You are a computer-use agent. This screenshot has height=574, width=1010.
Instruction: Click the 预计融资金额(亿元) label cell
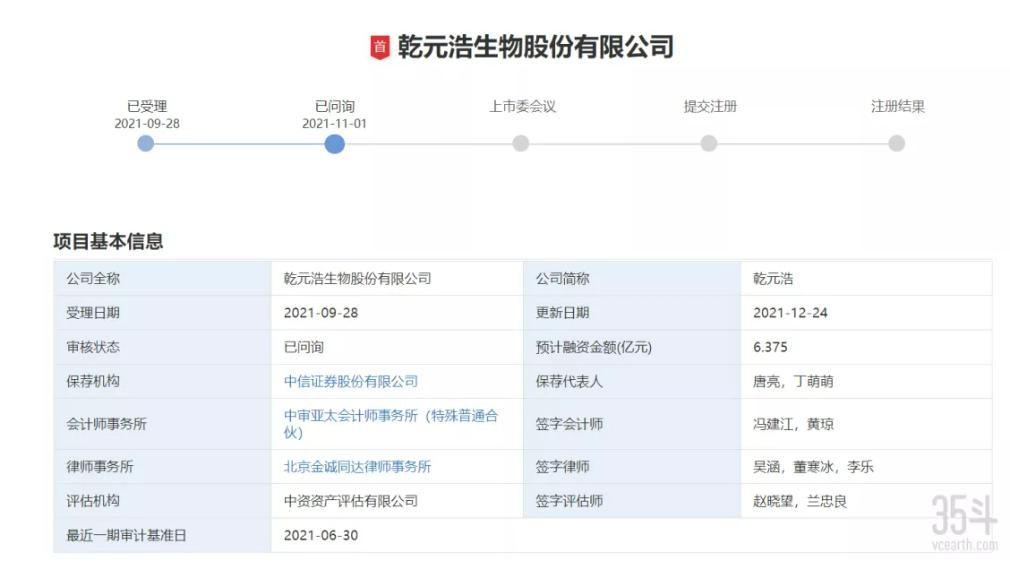(632, 347)
